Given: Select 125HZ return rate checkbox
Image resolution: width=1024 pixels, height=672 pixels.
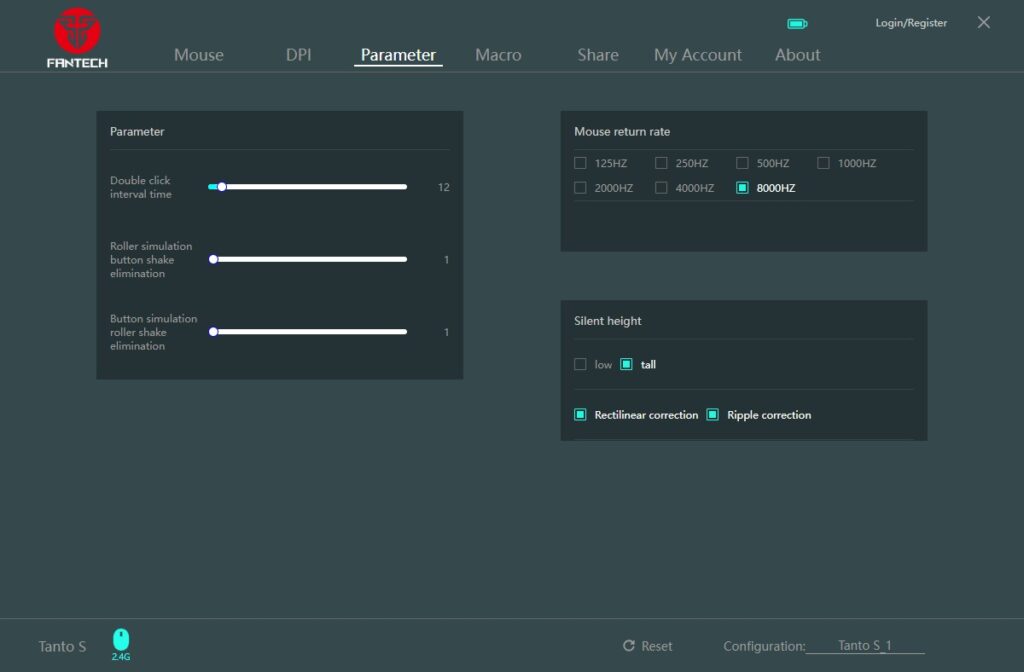Looking at the screenshot, I should pyautogui.click(x=580, y=163).
